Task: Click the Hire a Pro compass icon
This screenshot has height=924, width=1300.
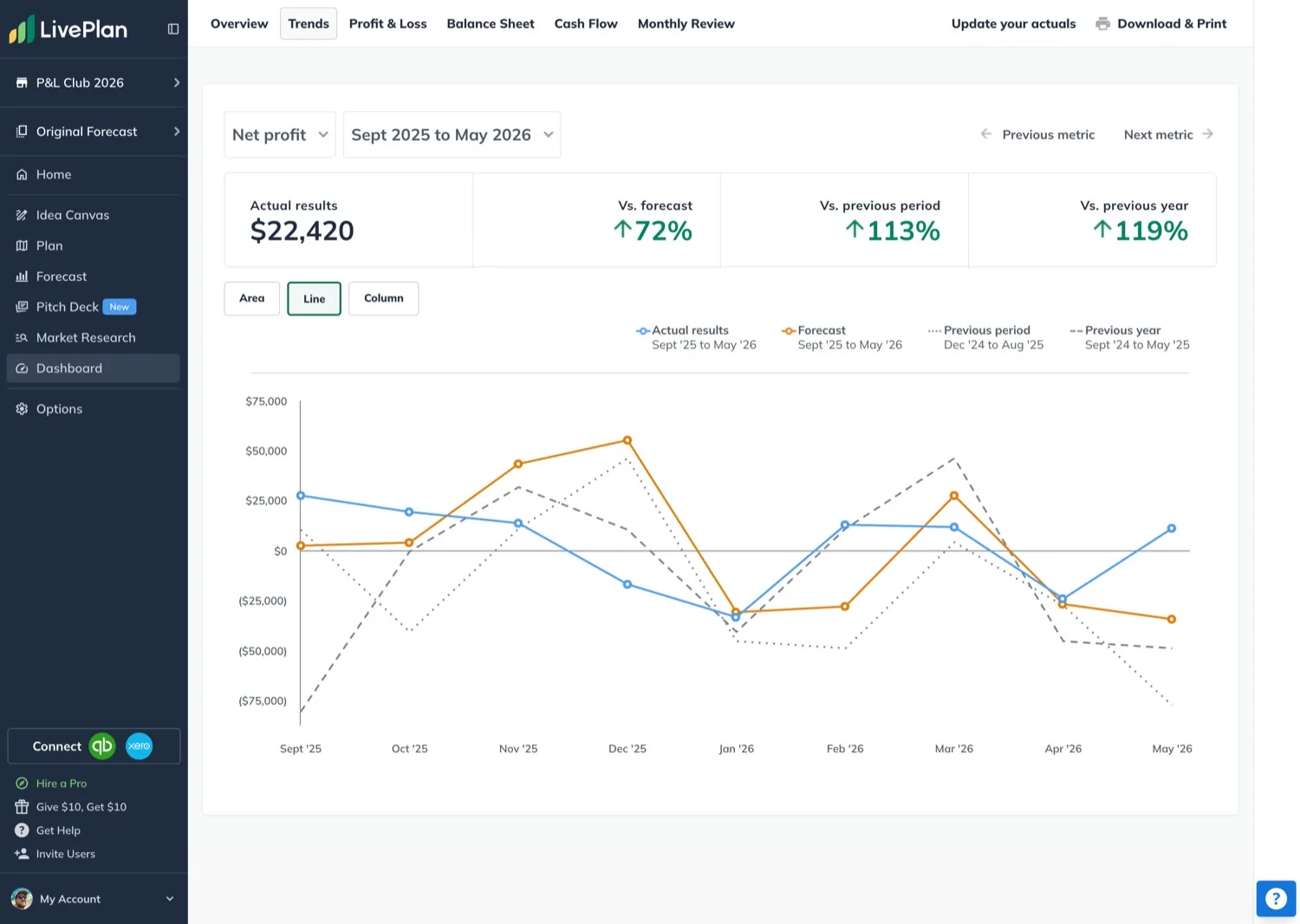Action: pyautogui.click(x=22, y=784)
